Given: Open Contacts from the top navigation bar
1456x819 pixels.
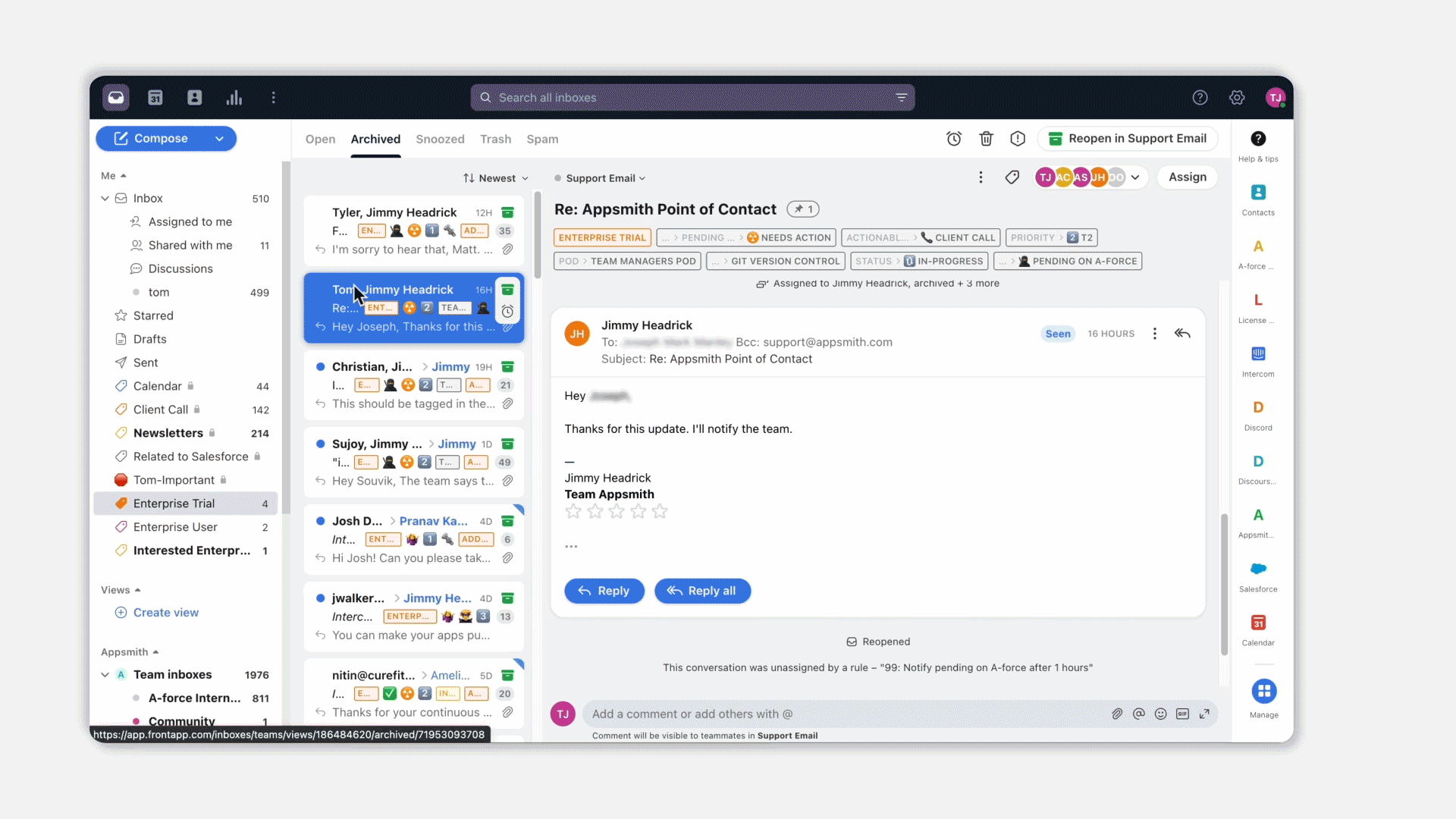Looking at the screenshot, I should pyautogui.click(x=195, y=97).
